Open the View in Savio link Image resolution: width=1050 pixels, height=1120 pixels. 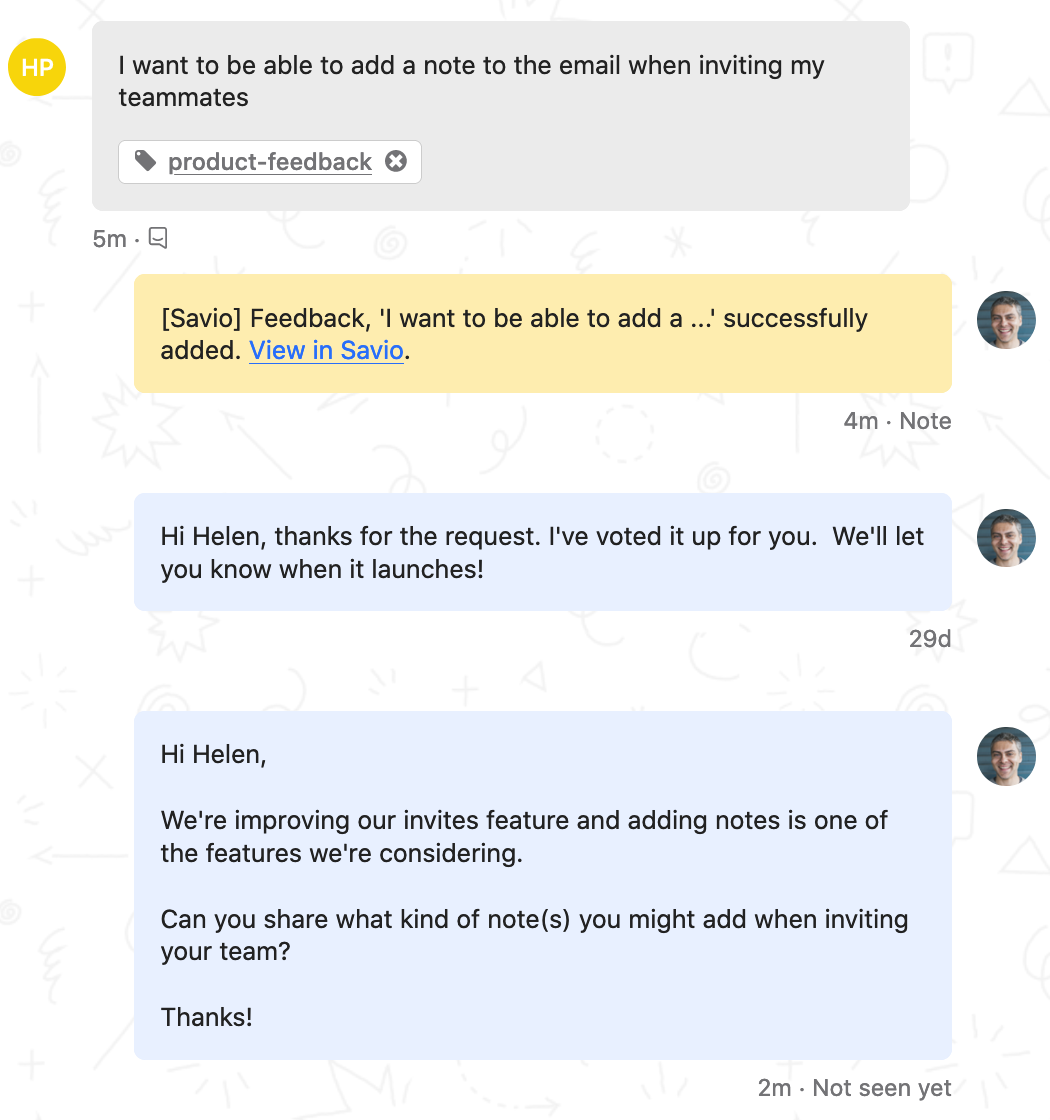[326, 351]
